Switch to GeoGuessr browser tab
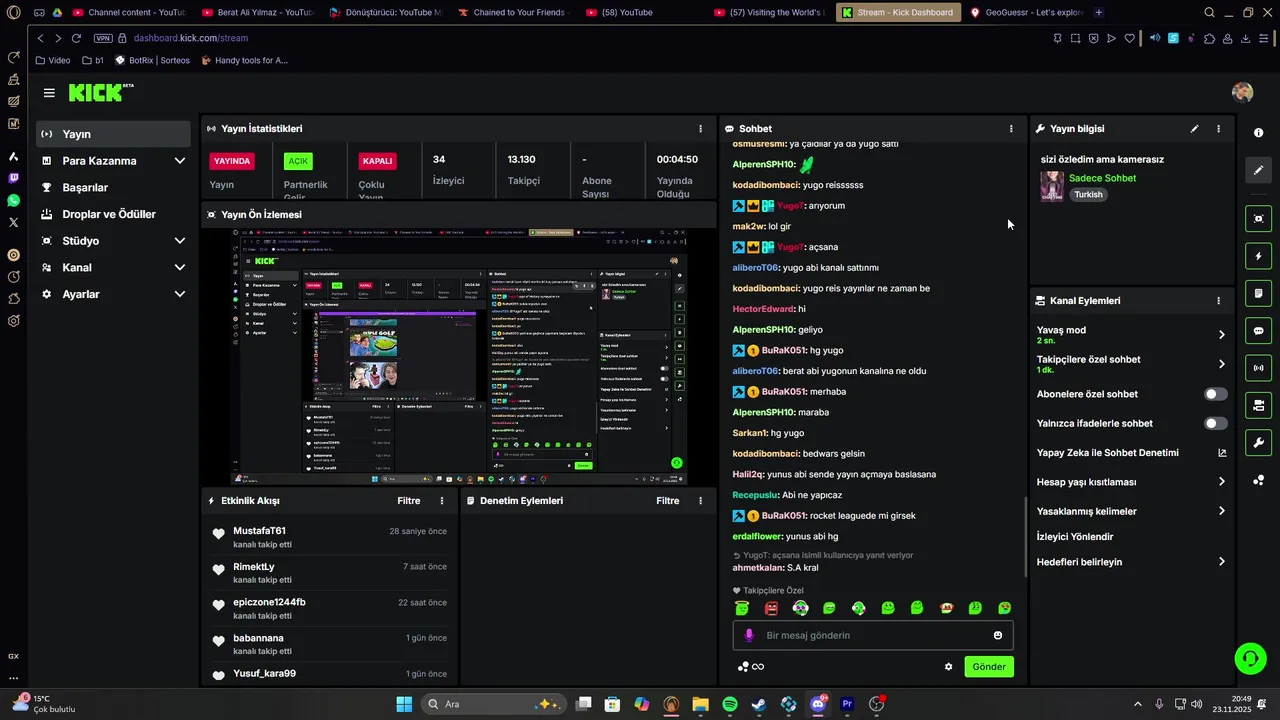Image resolution: width=1280 pixels, height=720 pixels. click(1026, 13)
